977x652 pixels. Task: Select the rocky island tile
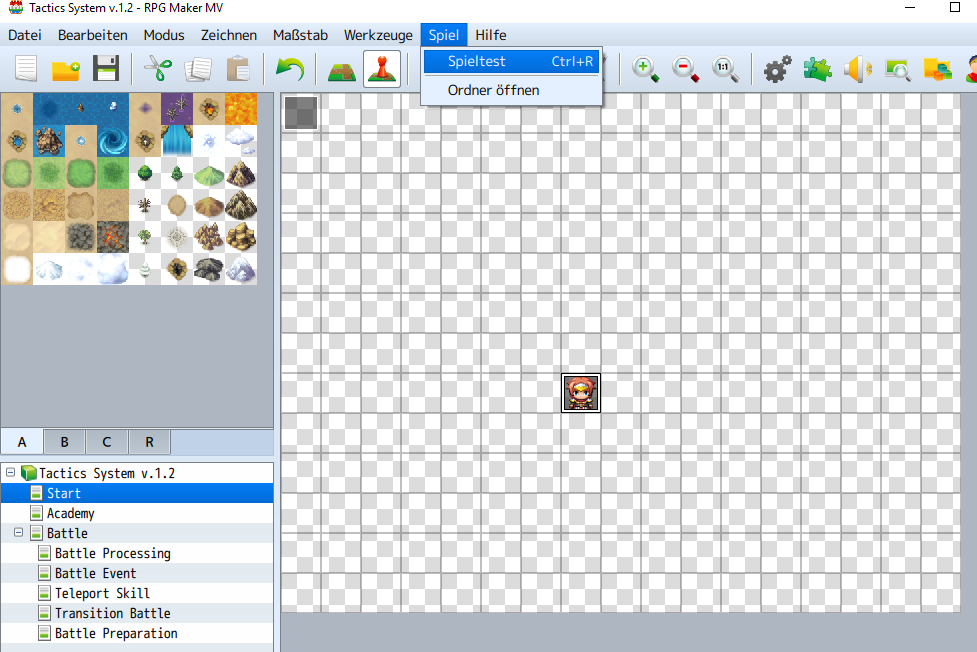click(x=49, y=141)
